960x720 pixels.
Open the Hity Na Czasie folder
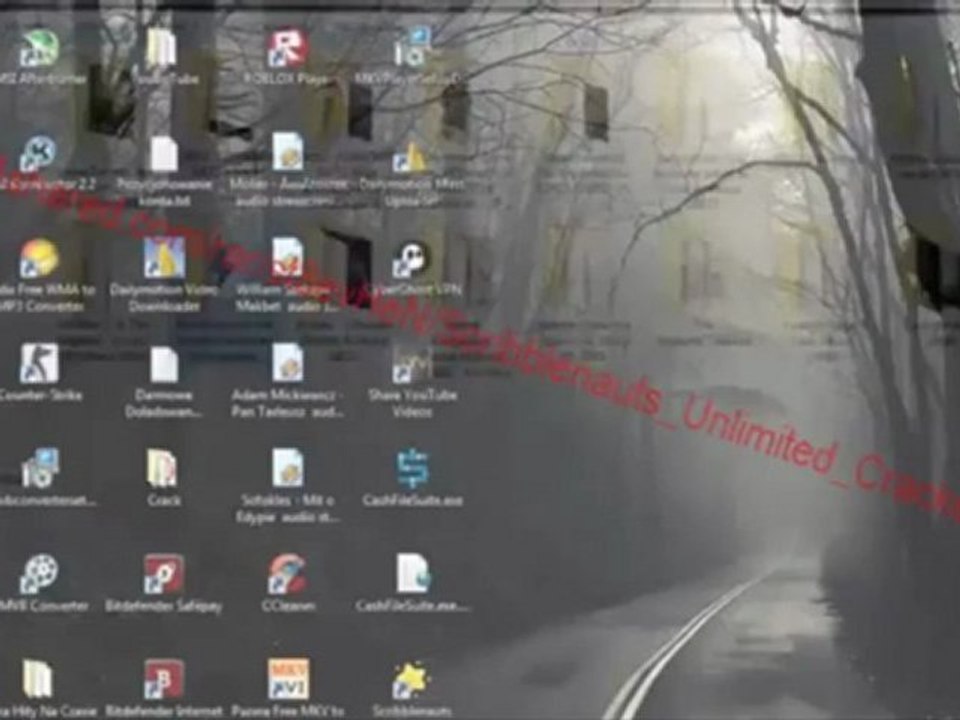pyautogui.click(x=38, y=680)
